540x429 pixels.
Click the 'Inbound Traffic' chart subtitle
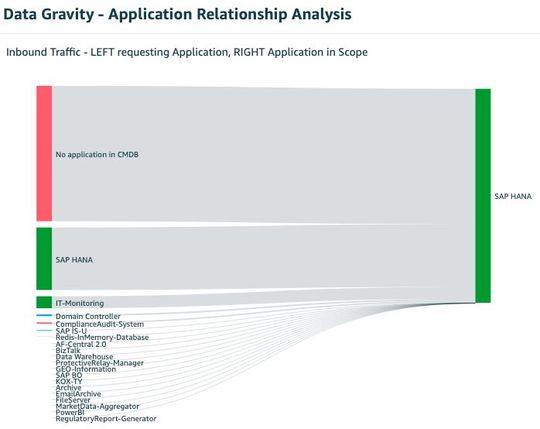click(187, 52)
